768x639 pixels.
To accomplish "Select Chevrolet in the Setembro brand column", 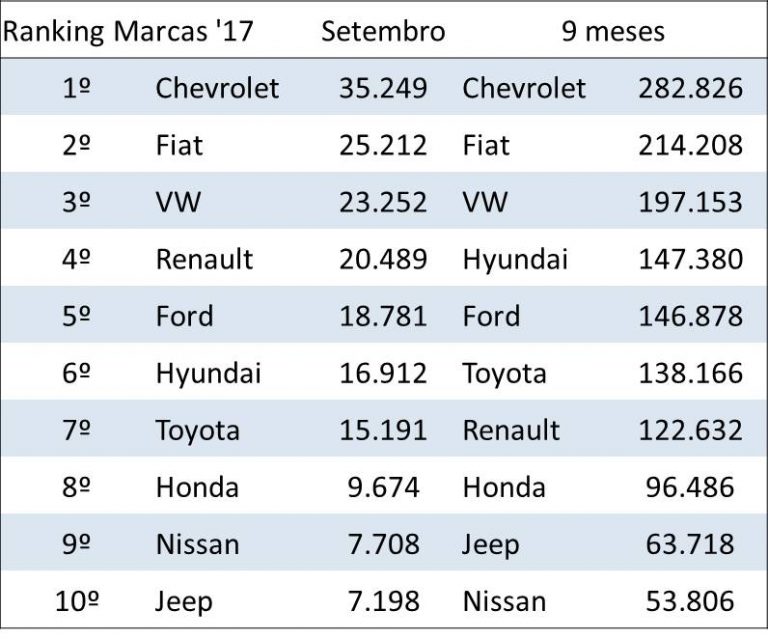I will (217, 88).
